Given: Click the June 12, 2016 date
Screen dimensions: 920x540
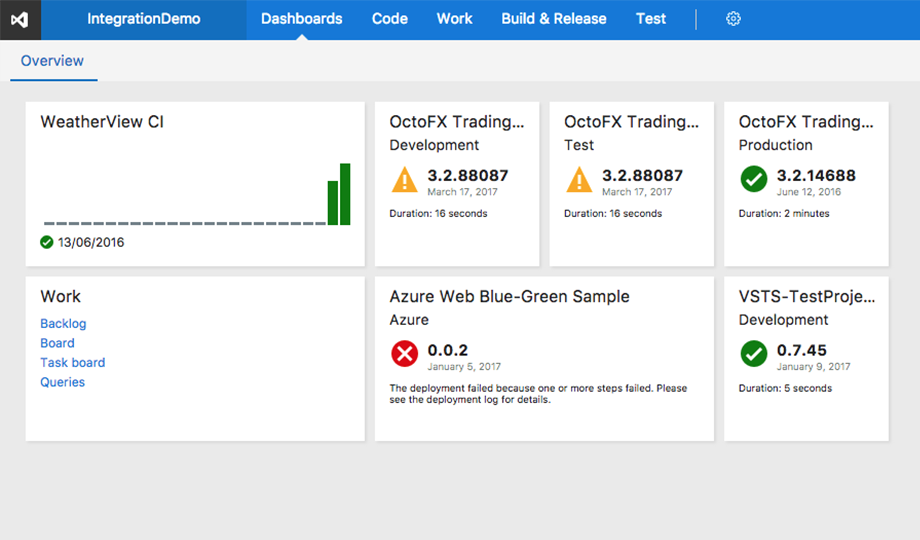Looking at the screenshot, I should pos(809,192).
